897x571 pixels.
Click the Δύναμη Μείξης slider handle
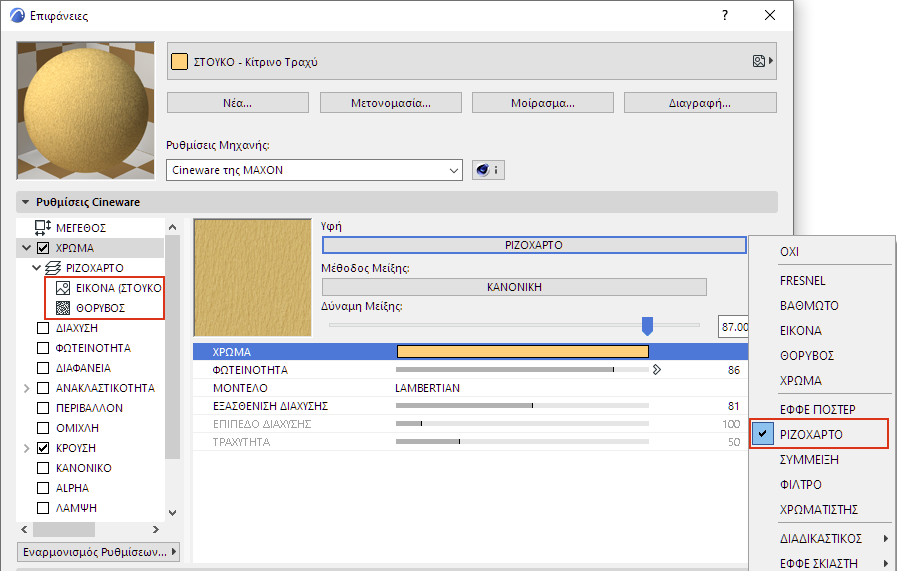click(647, 325)
